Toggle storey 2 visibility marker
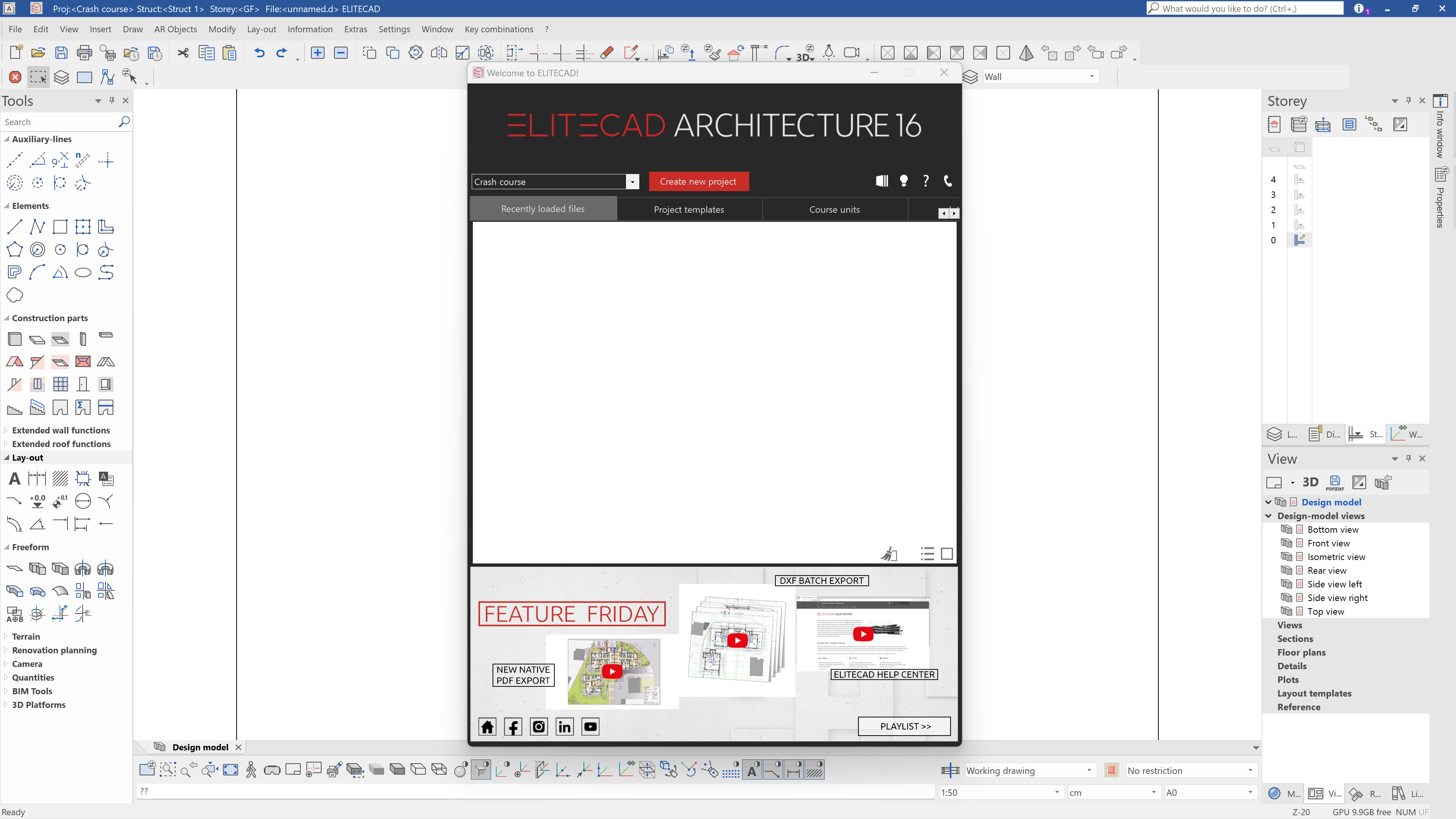 click(x=1299, y=210)
